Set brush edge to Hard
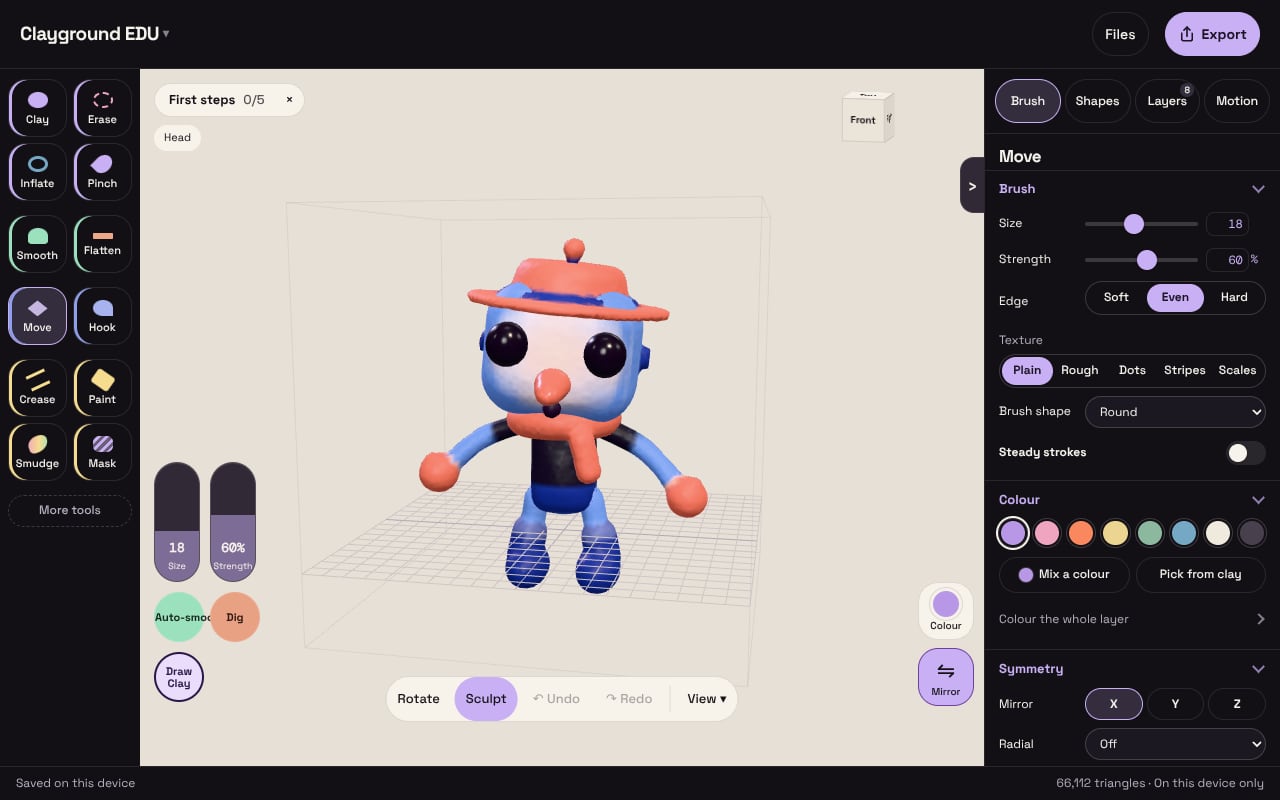This screenshot has height=800, width=1280. [x=1234, y=297]
